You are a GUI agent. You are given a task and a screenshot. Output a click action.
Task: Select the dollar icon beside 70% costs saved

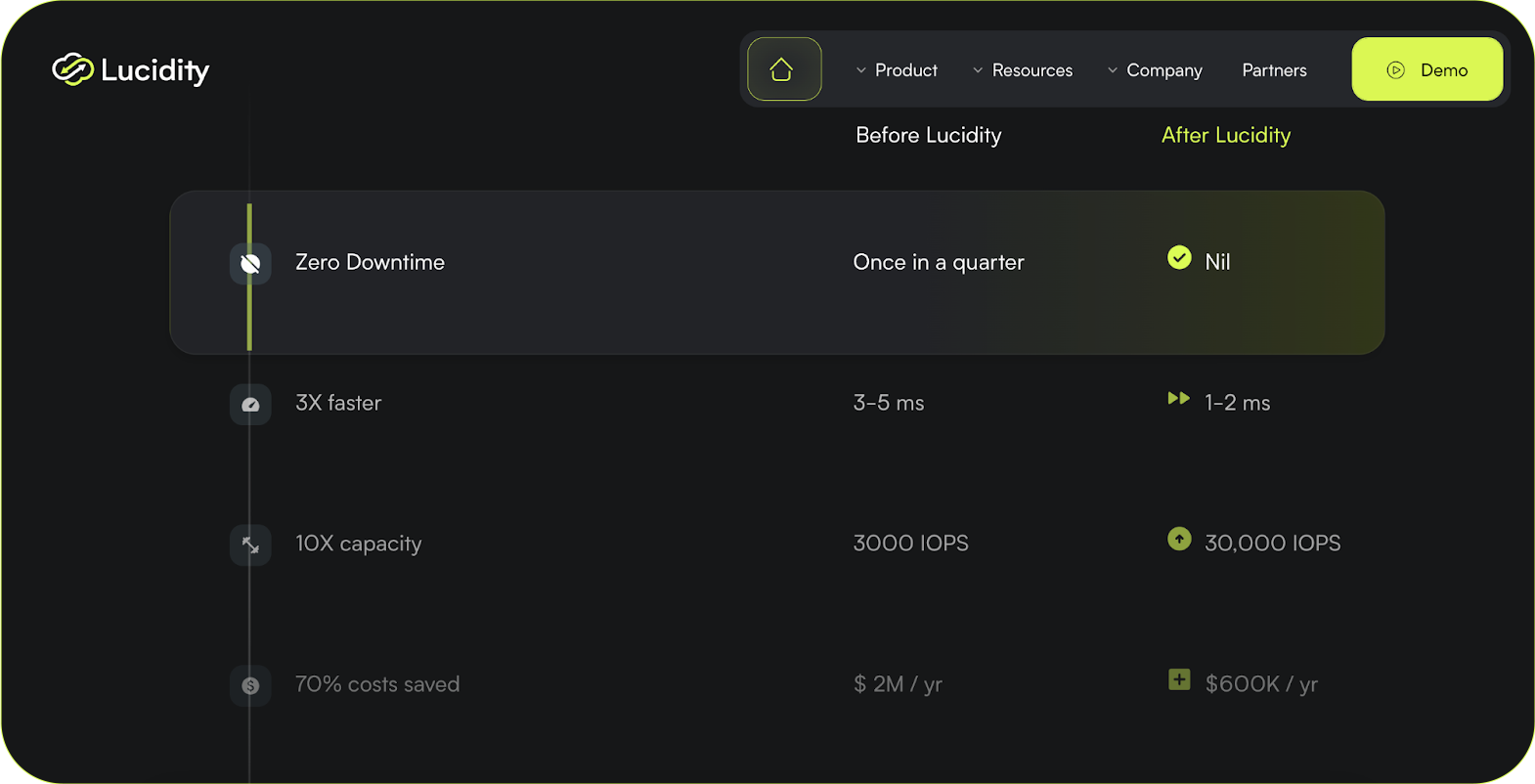250,685
